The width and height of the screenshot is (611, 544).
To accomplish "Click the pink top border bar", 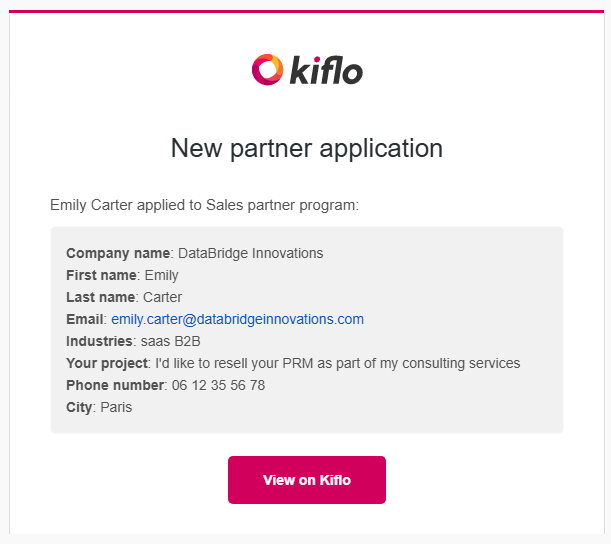I will (x=307, y=11).
